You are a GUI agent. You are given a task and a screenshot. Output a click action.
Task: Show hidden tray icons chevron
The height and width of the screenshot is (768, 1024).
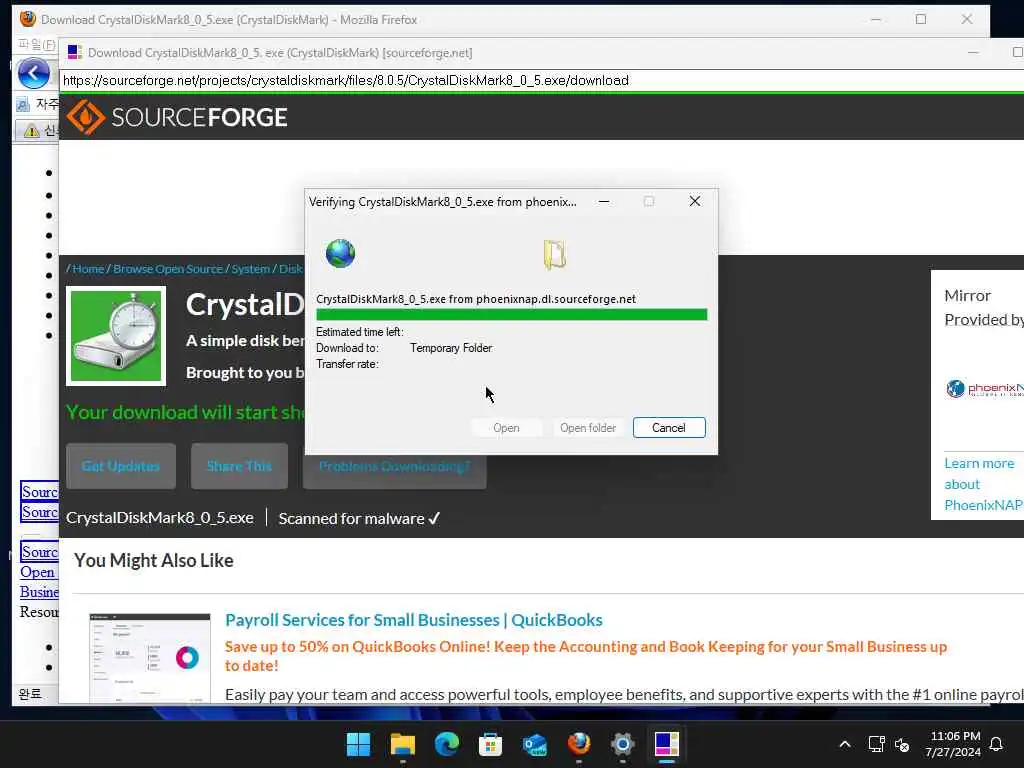coord(844,744)
